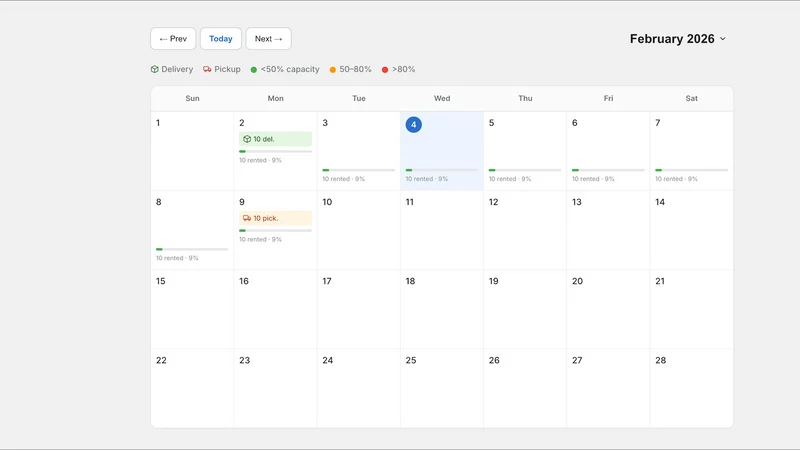This screenshot has height=450, width=800.
Task: Click '10 rented · 9%' on February 6
Action: click(593, 179)
